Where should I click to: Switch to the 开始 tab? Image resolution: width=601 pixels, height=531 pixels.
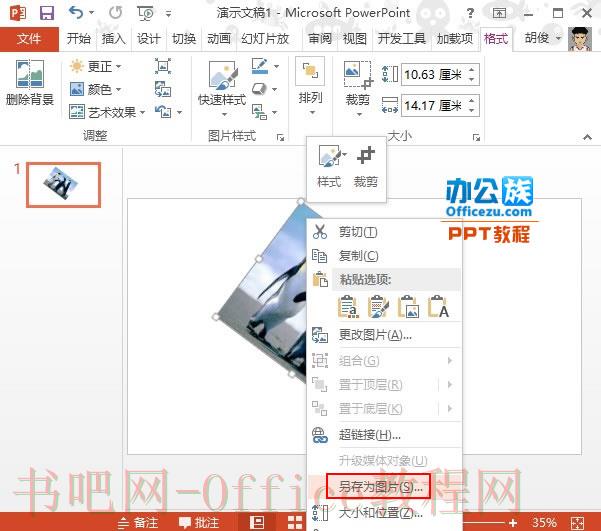[79, 39]
